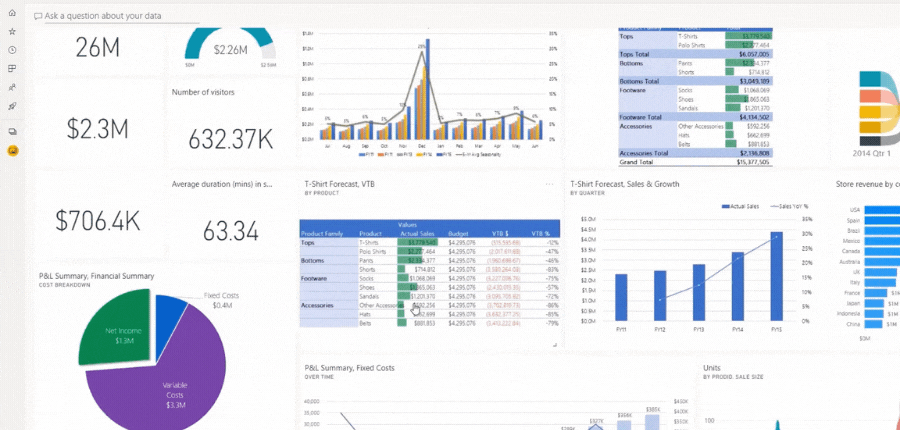
Task: Click Actual Sales header in VTB table
Action: click(417, 234)
